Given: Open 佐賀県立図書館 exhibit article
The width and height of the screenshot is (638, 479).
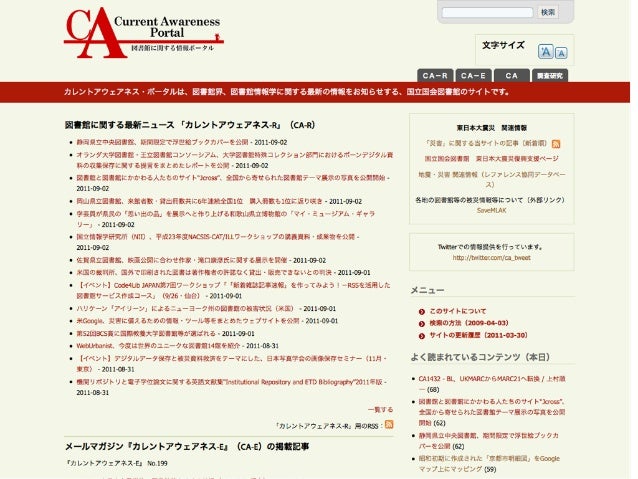Looking at the screenshot, I should 182,260.
